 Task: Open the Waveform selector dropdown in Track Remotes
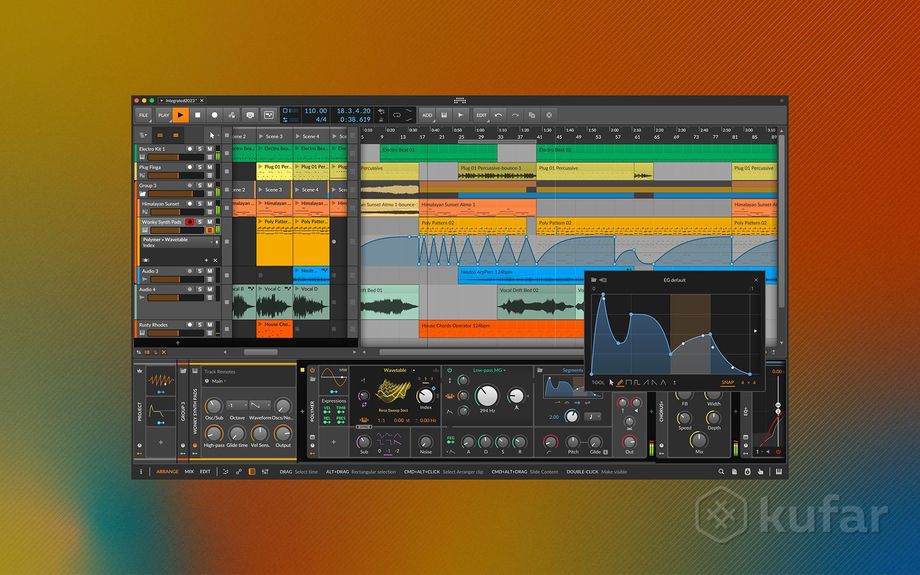pos(260,405)
